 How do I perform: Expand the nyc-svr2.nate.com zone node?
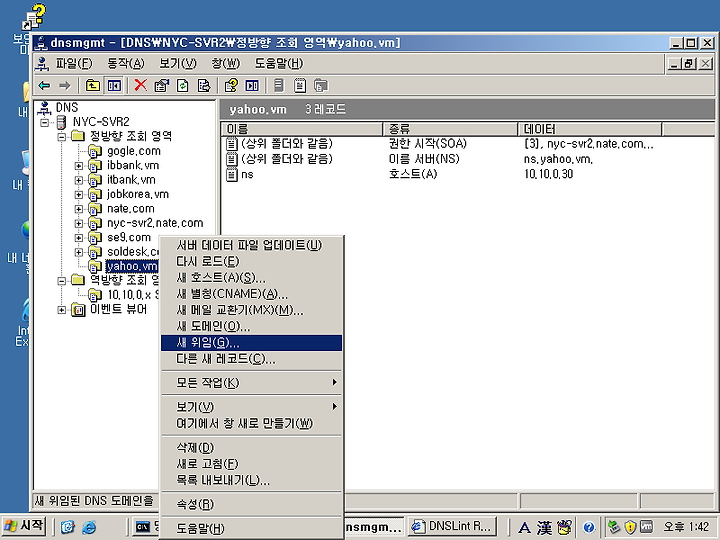tap(79, 224)
